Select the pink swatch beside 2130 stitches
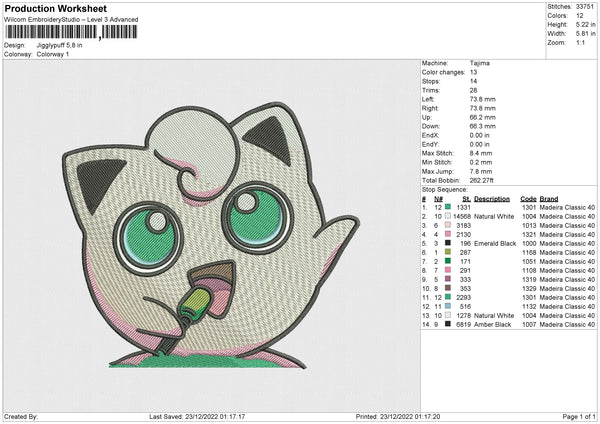The height and width of the screenshot is (424, 600). 448,234
